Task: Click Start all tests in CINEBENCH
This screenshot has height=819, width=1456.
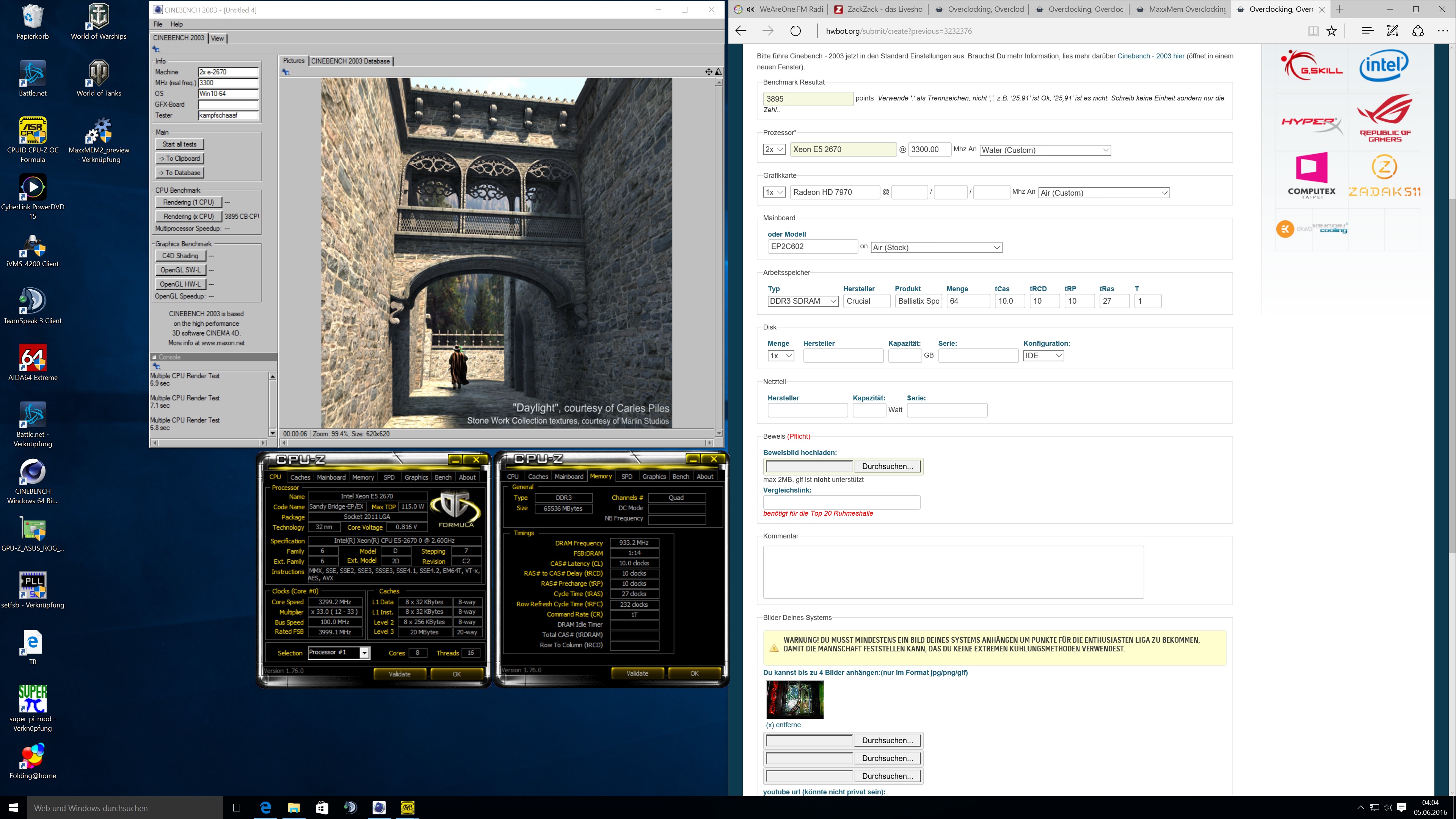Action: click(x=180, y=144)
